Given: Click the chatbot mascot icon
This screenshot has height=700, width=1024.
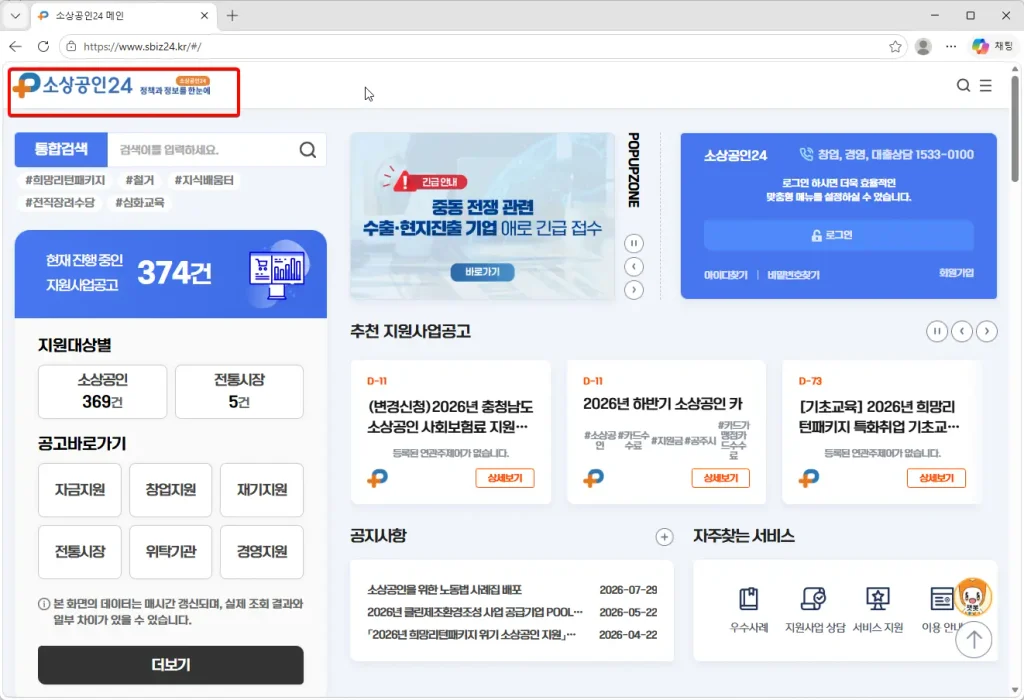Looking at the screenshot, I should coord(972,597).
